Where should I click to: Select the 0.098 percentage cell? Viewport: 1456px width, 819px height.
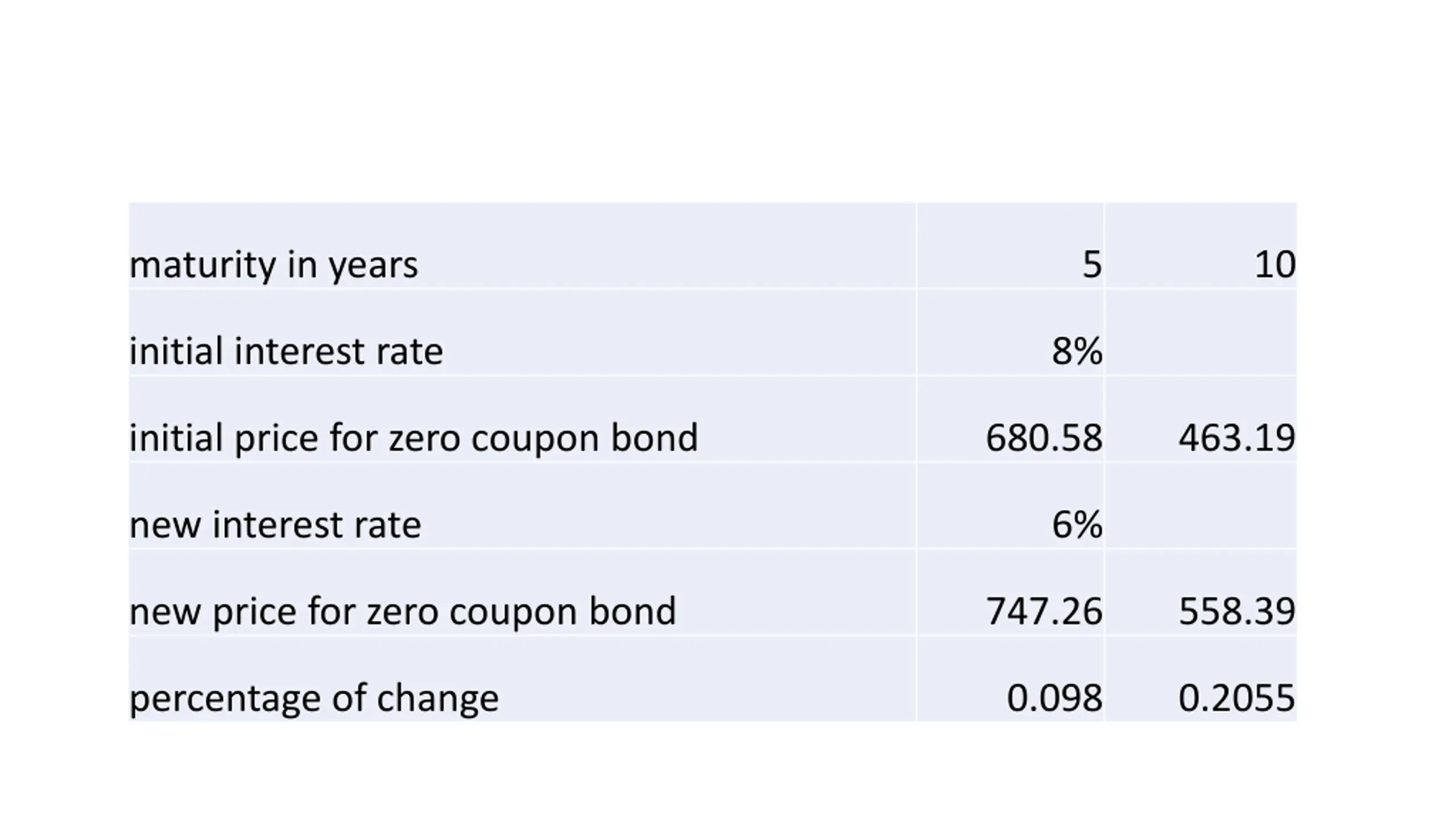1010,679
